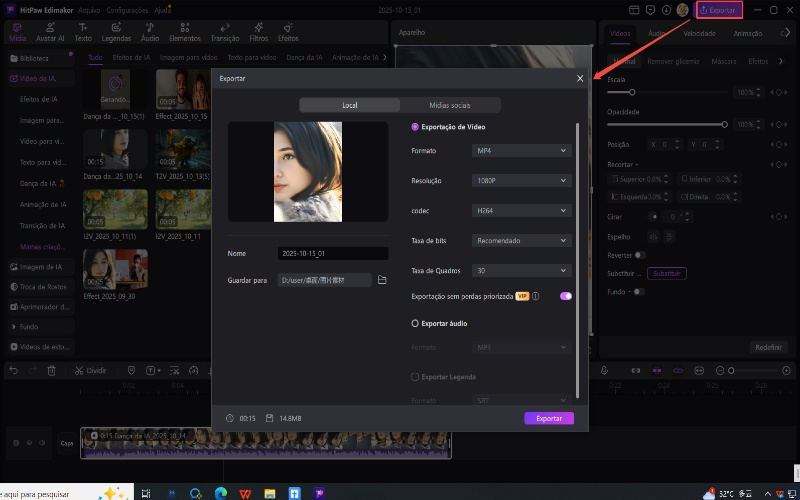Open Microsoft Edge from the taskbar
This screenshot has width=800, height=500.
[x=219, y=493]
